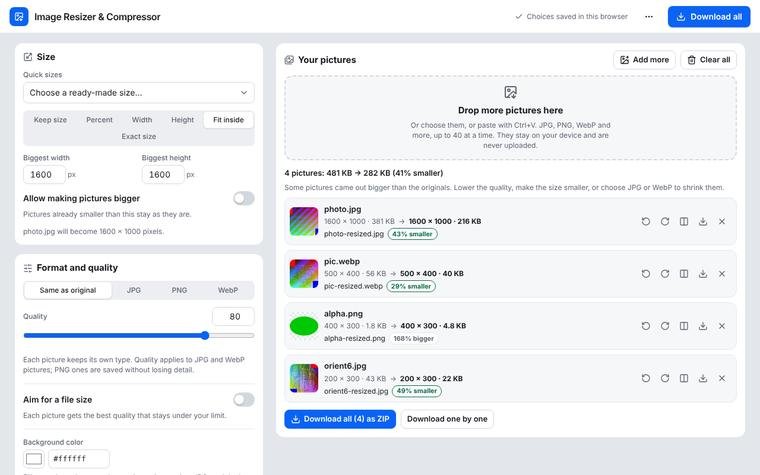Screen dimensions: 760x475
Task: Click the Drop more pictures here area
Action: pos(510,118)
